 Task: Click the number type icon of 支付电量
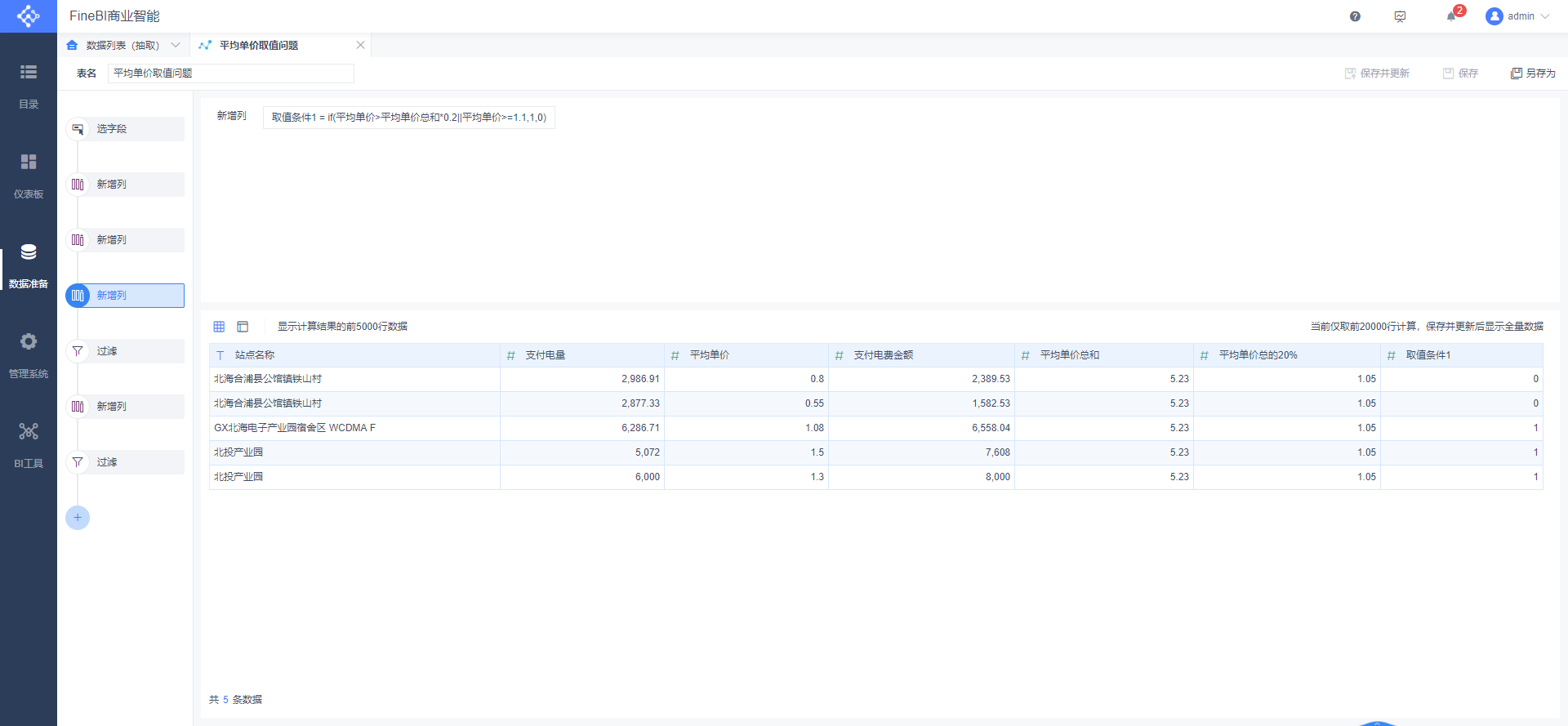point(511,355)
